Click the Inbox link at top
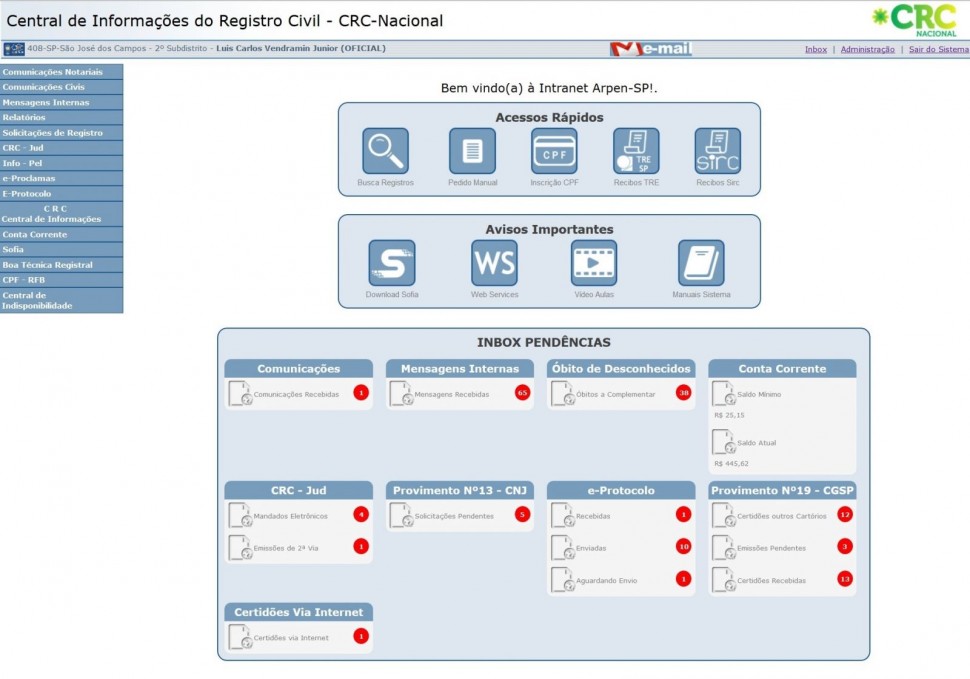 click(815, 49)
